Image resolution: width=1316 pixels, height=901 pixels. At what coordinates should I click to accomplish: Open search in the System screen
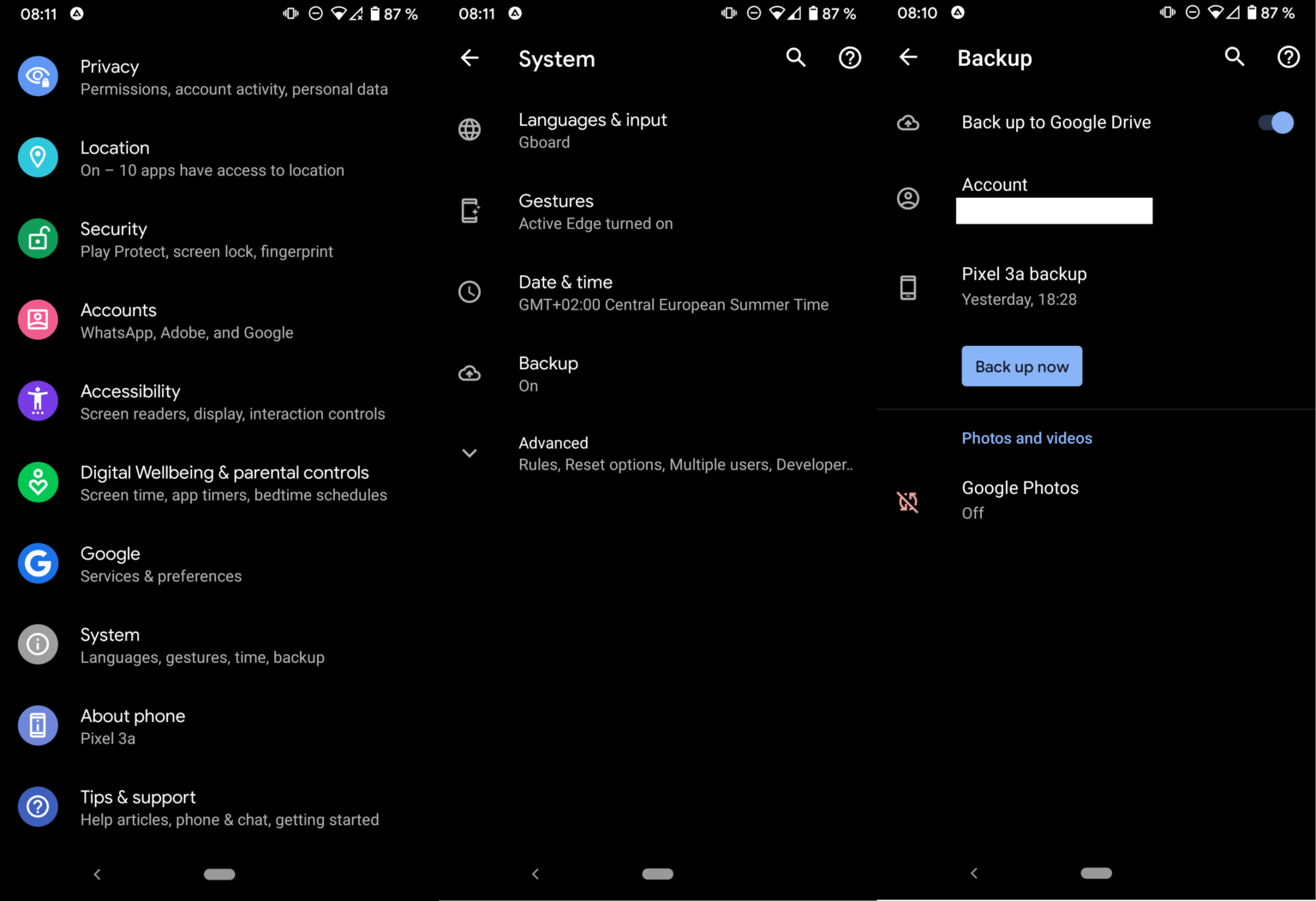(795, 57)
